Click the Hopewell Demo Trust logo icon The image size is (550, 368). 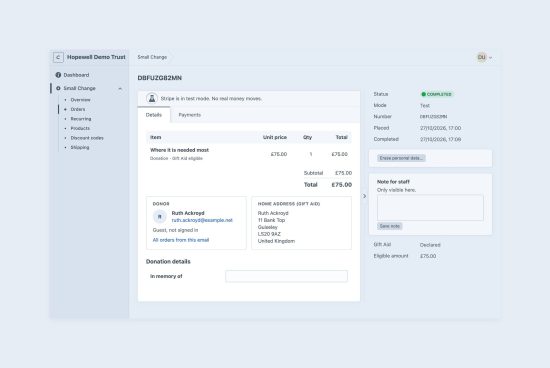58,57
